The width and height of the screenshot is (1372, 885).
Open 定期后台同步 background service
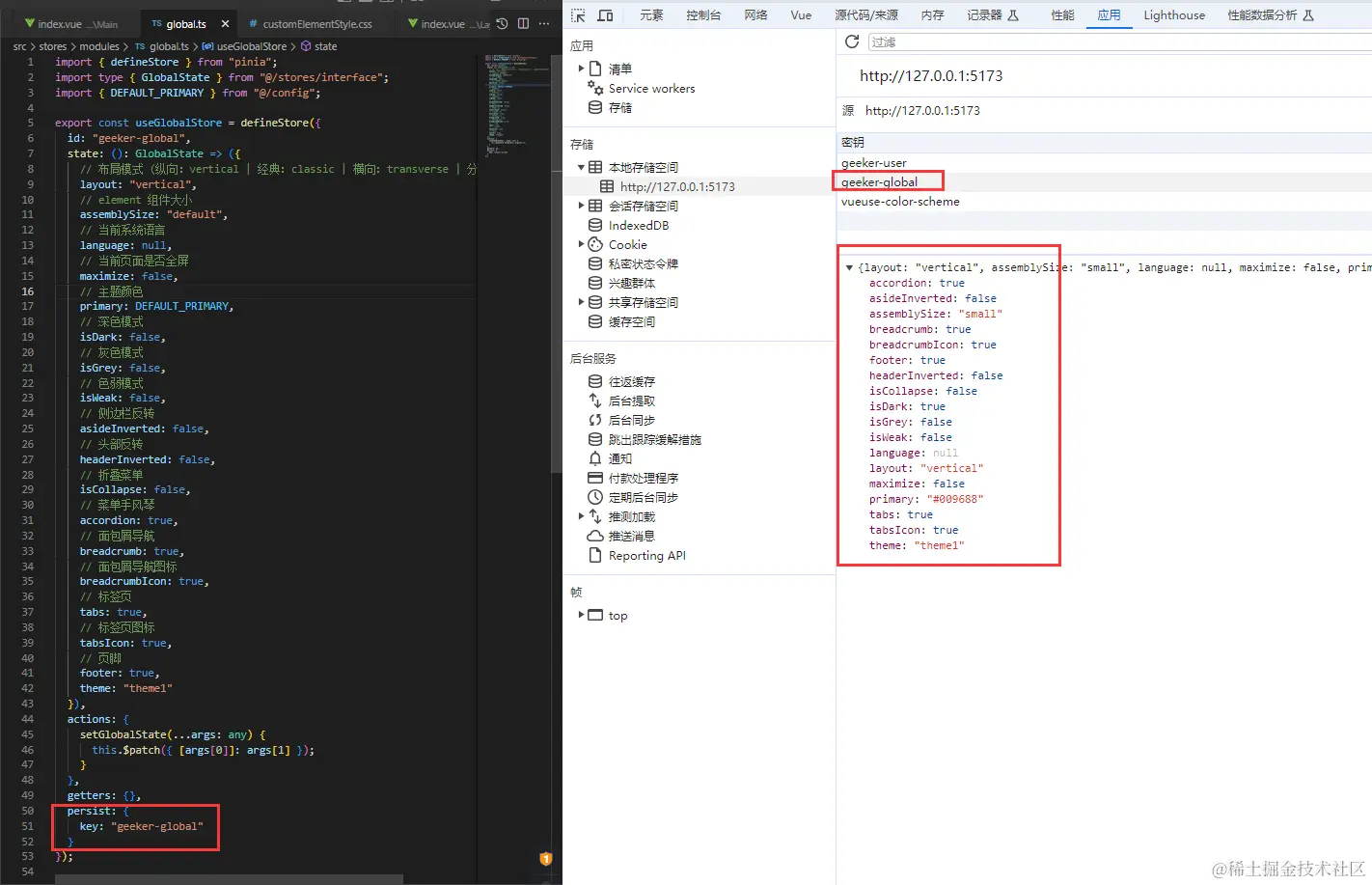[644, 498]
